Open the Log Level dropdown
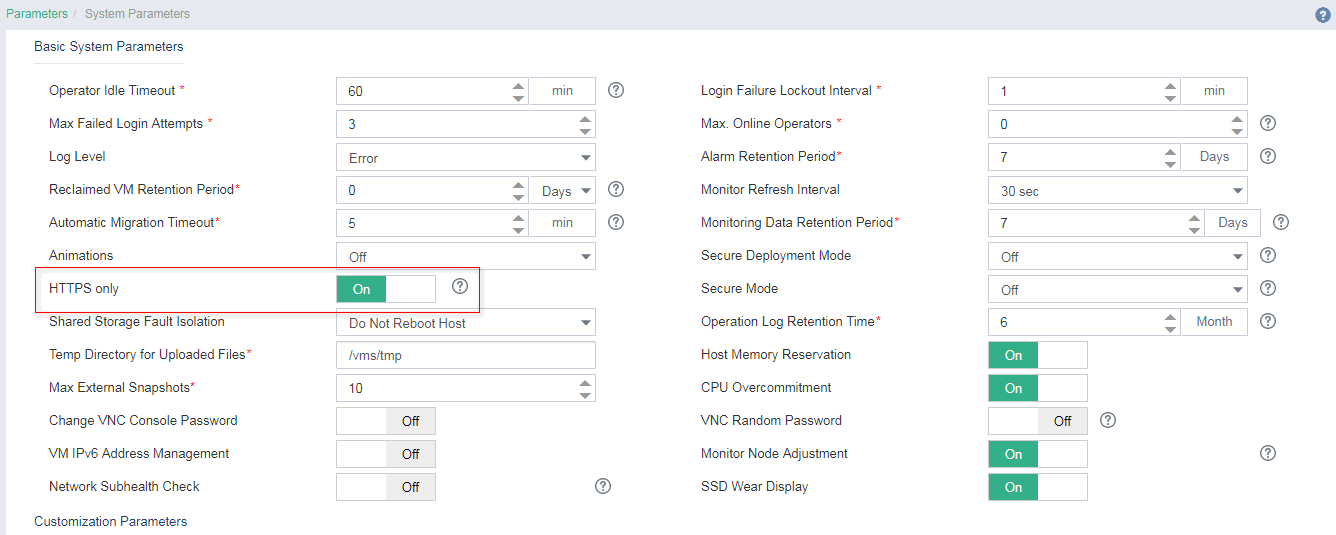 [x=466, y=157]
